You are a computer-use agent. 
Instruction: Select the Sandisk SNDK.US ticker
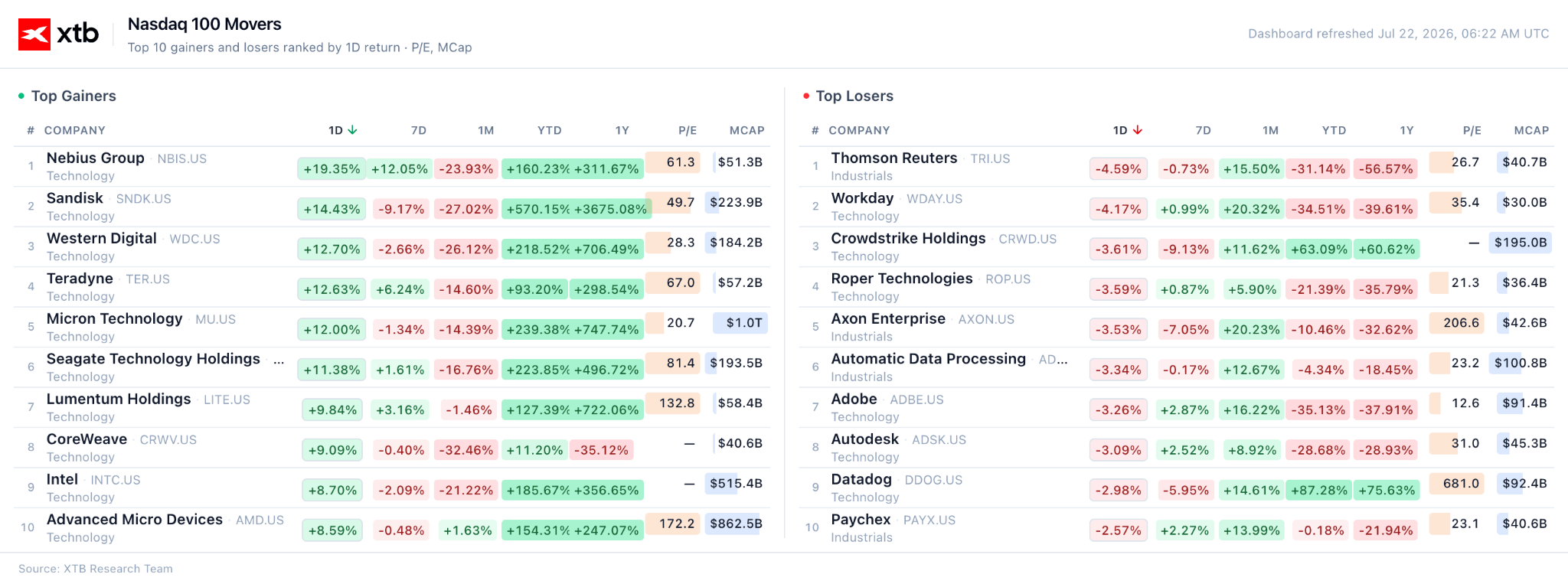tap(144, 199)
